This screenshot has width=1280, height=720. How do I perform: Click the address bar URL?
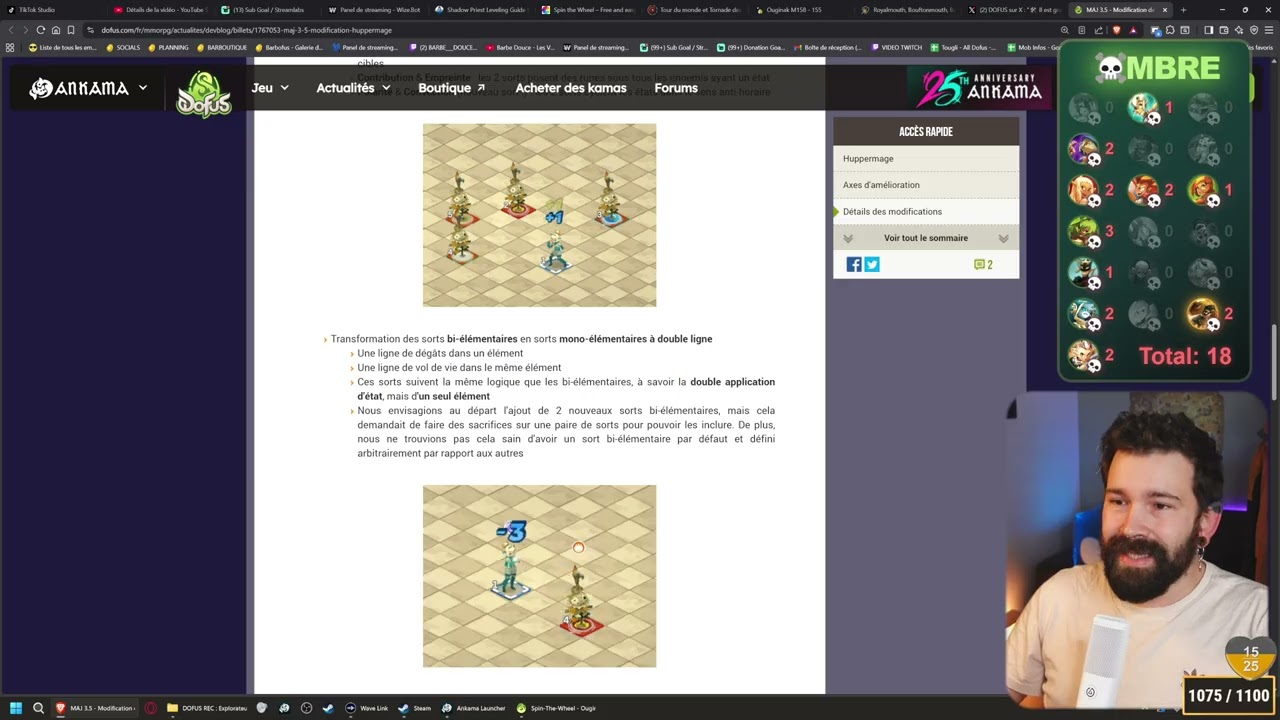246,30
